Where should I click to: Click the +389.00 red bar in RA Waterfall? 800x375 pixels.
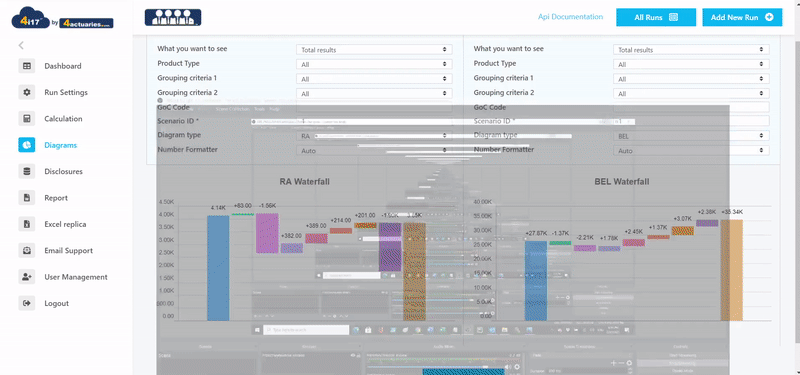[316, 238]
